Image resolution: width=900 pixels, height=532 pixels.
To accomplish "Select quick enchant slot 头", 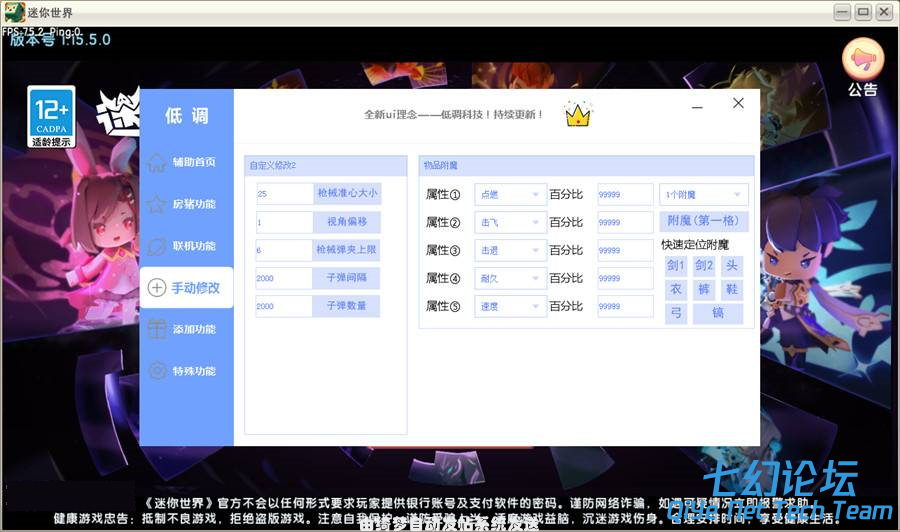I will 732,266.
